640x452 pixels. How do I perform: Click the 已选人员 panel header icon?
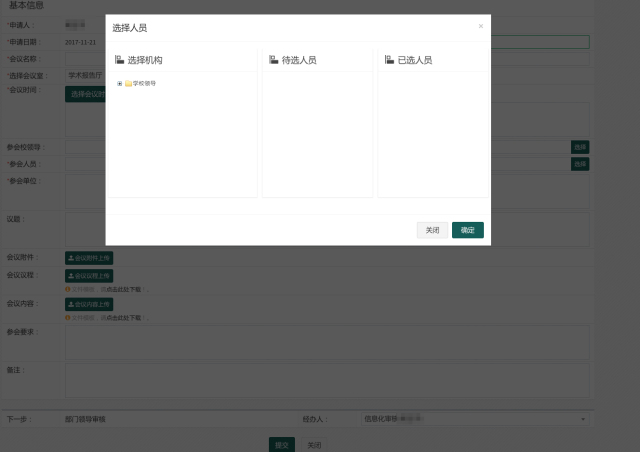(x=390, y=60)
